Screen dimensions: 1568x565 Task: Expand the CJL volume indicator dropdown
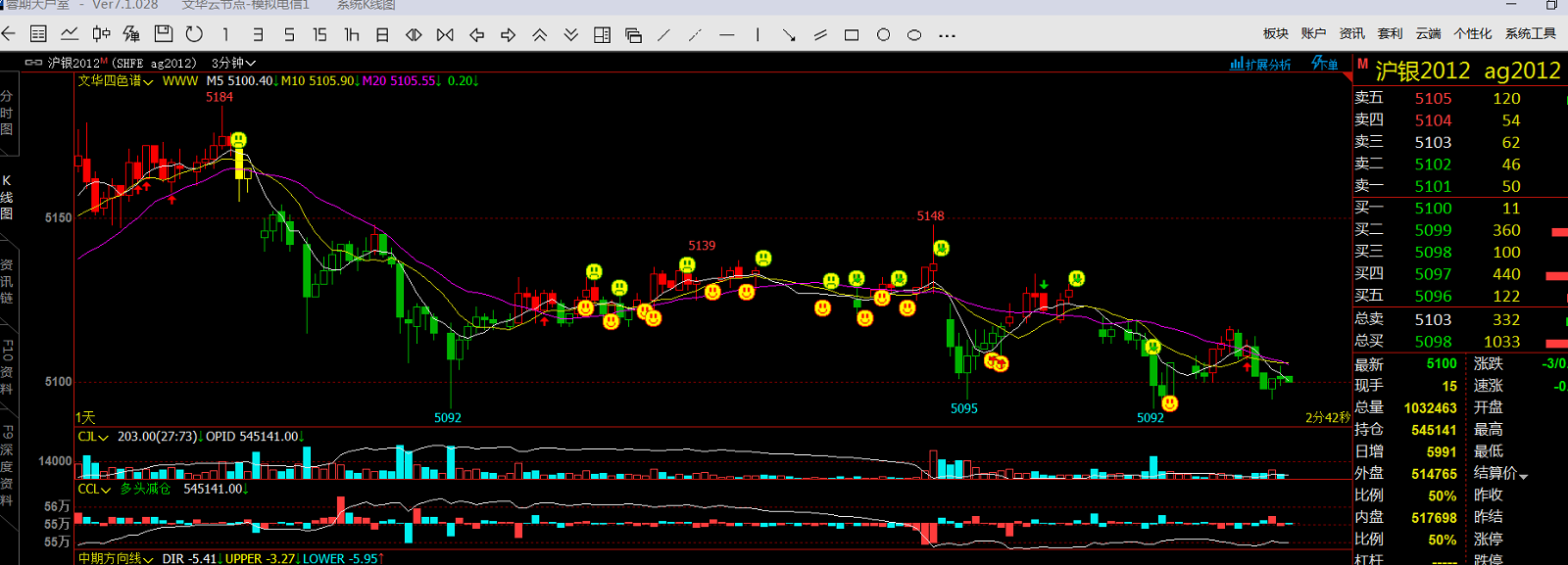[94, 437]
